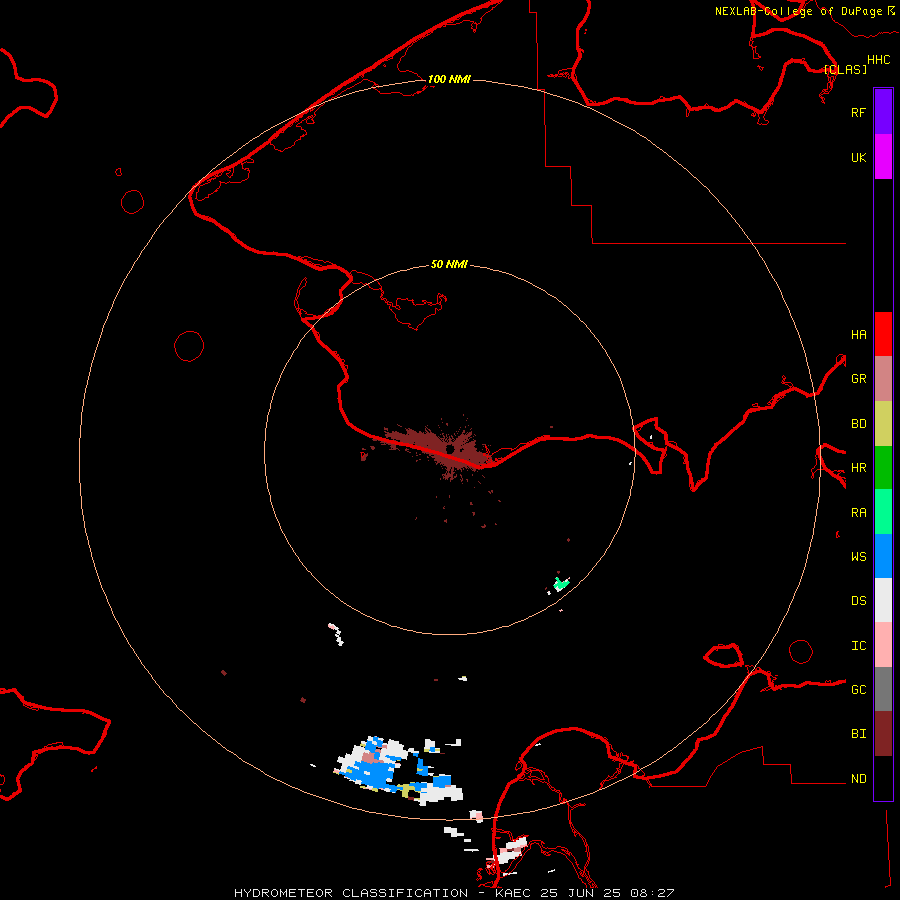The height and width of the screenshot is (900, 900).
Task: Click the WS legend label
Action: [x=858, y=556]
